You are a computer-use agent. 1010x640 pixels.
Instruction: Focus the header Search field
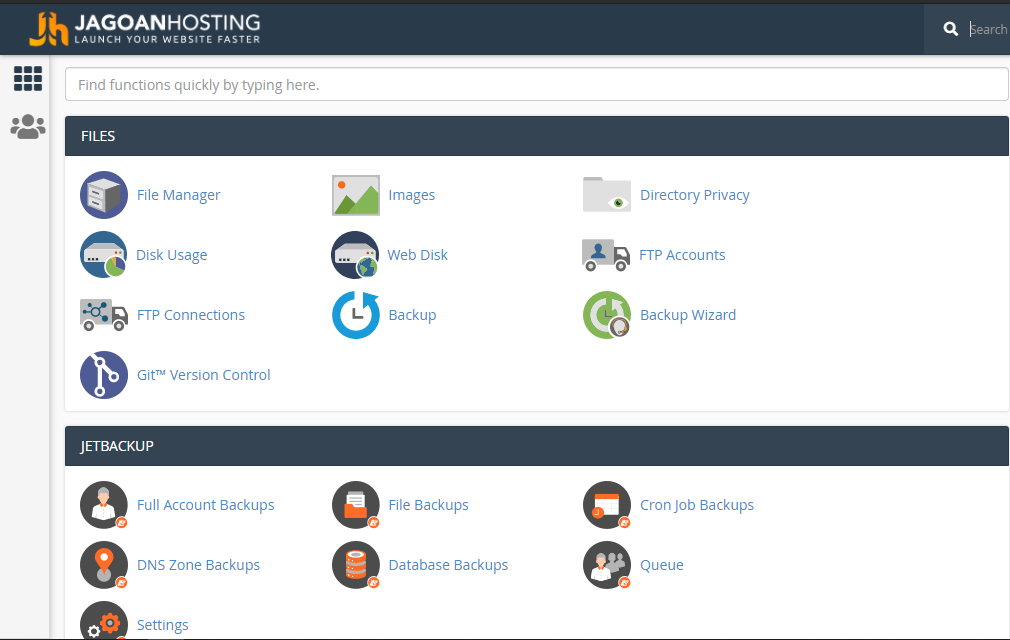[x=988, y=29]
